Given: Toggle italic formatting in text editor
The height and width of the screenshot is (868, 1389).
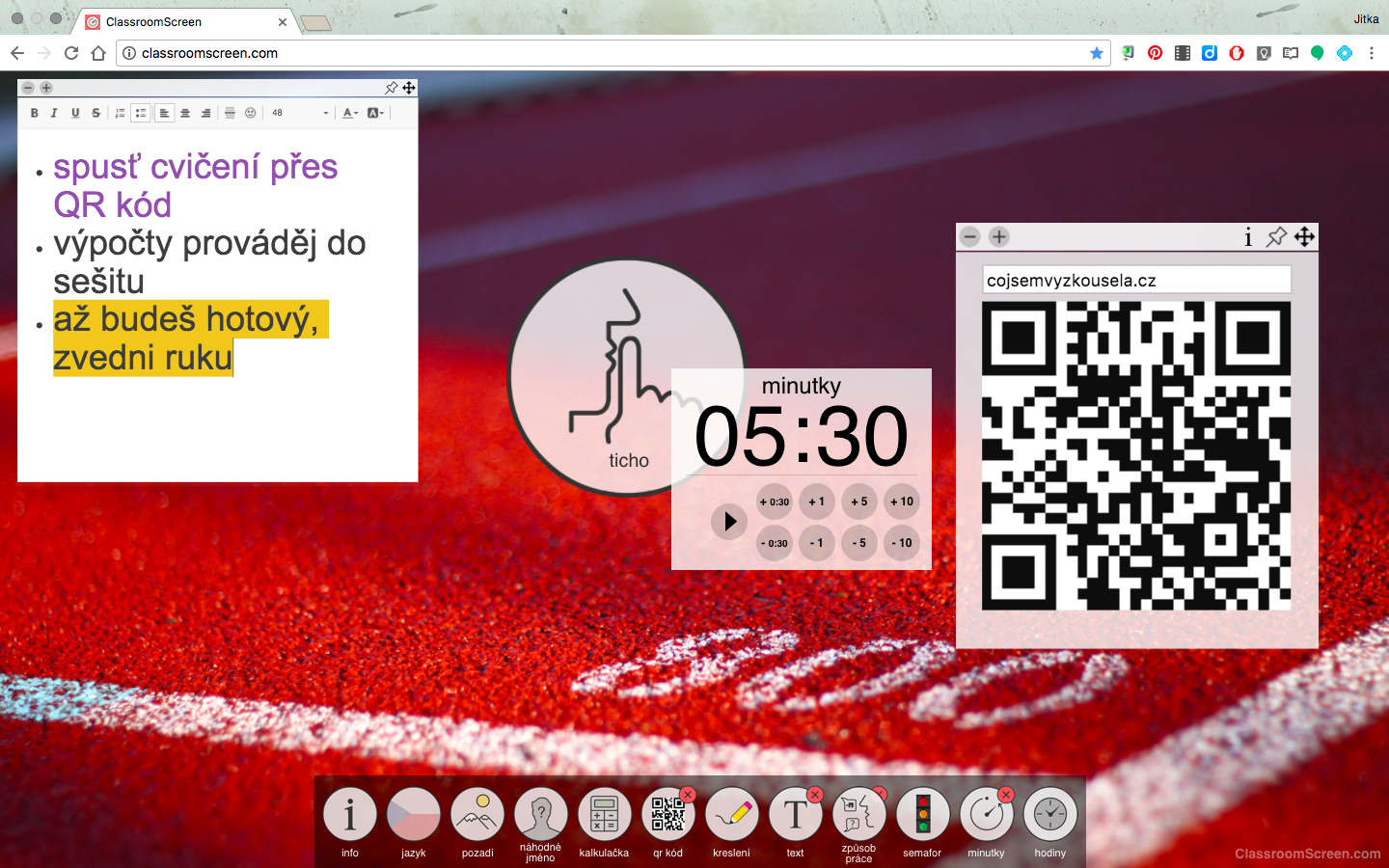Looking at the screenshot, I should 54,113.
